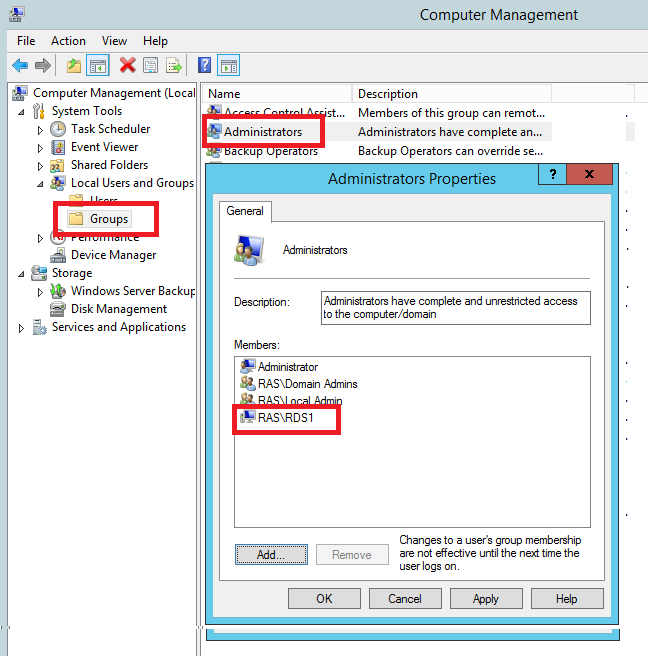
Task: Click the Up one level folder icon
Action: [74, 66]
